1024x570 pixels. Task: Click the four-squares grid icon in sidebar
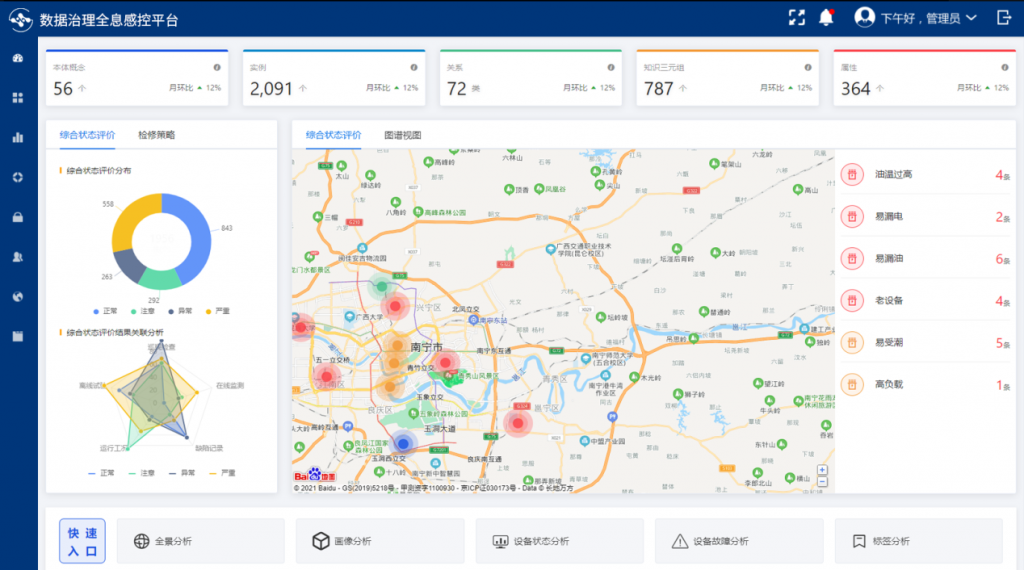[x=17, y=98]
